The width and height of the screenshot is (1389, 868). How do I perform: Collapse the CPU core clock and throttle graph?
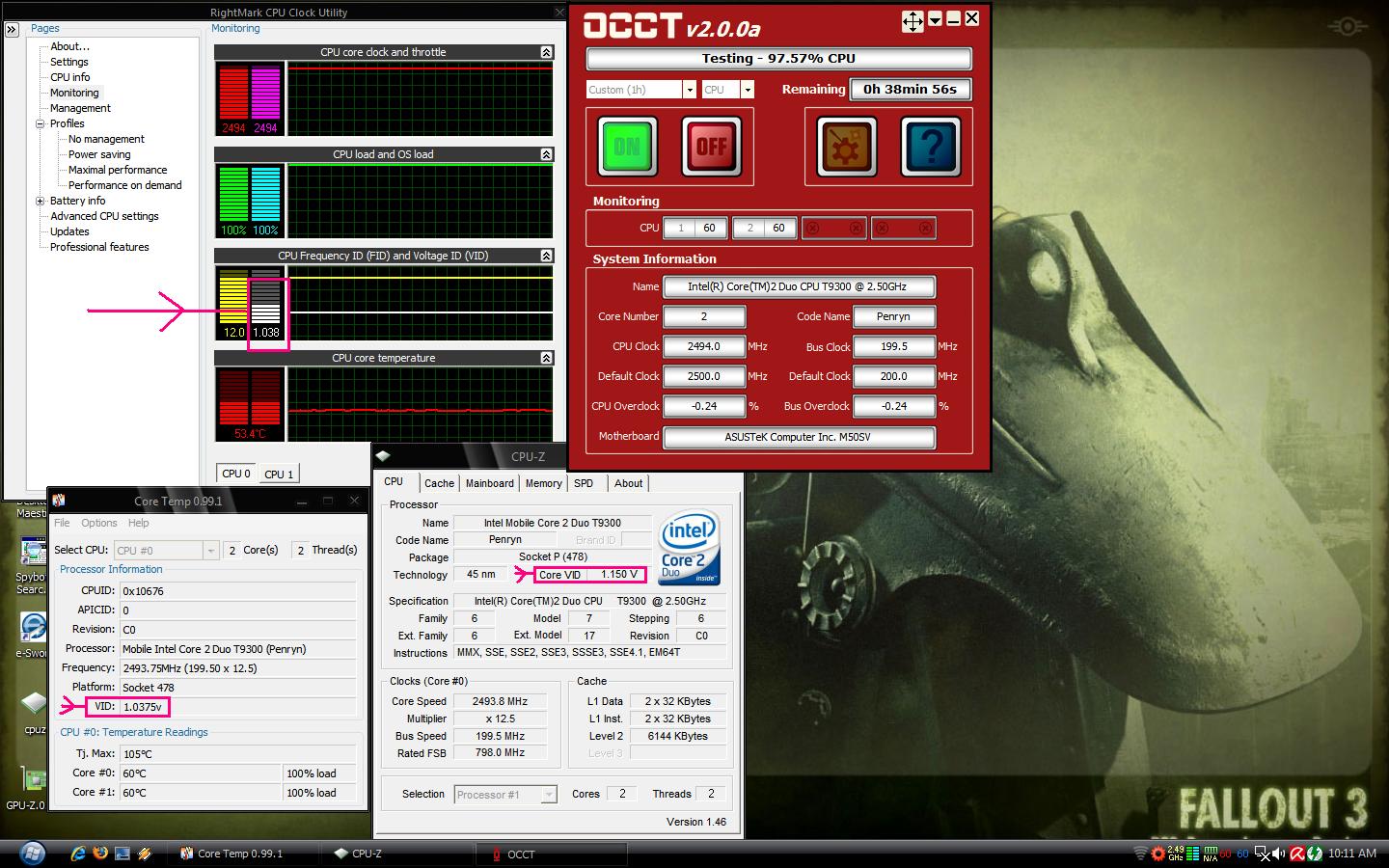click(x=546, y=52)
